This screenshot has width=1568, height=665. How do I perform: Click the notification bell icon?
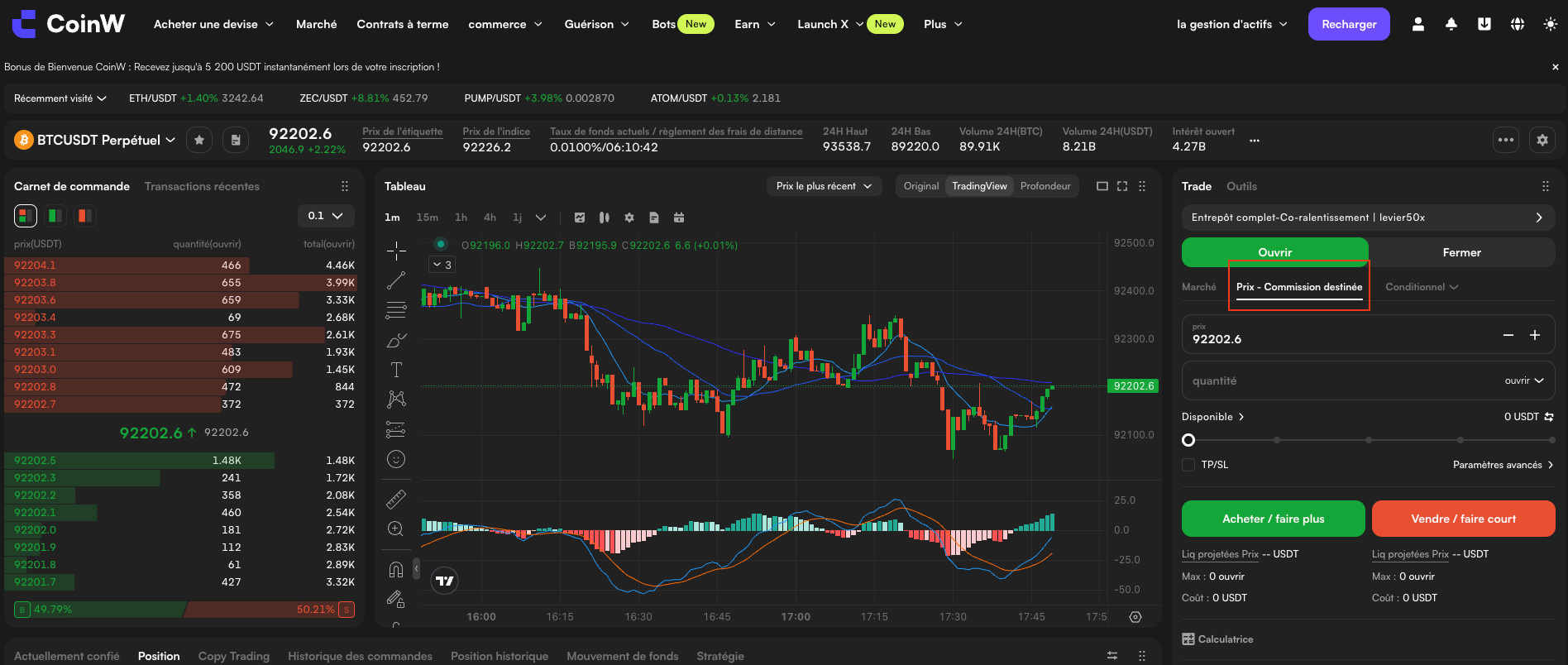(x=1451, y=24)
